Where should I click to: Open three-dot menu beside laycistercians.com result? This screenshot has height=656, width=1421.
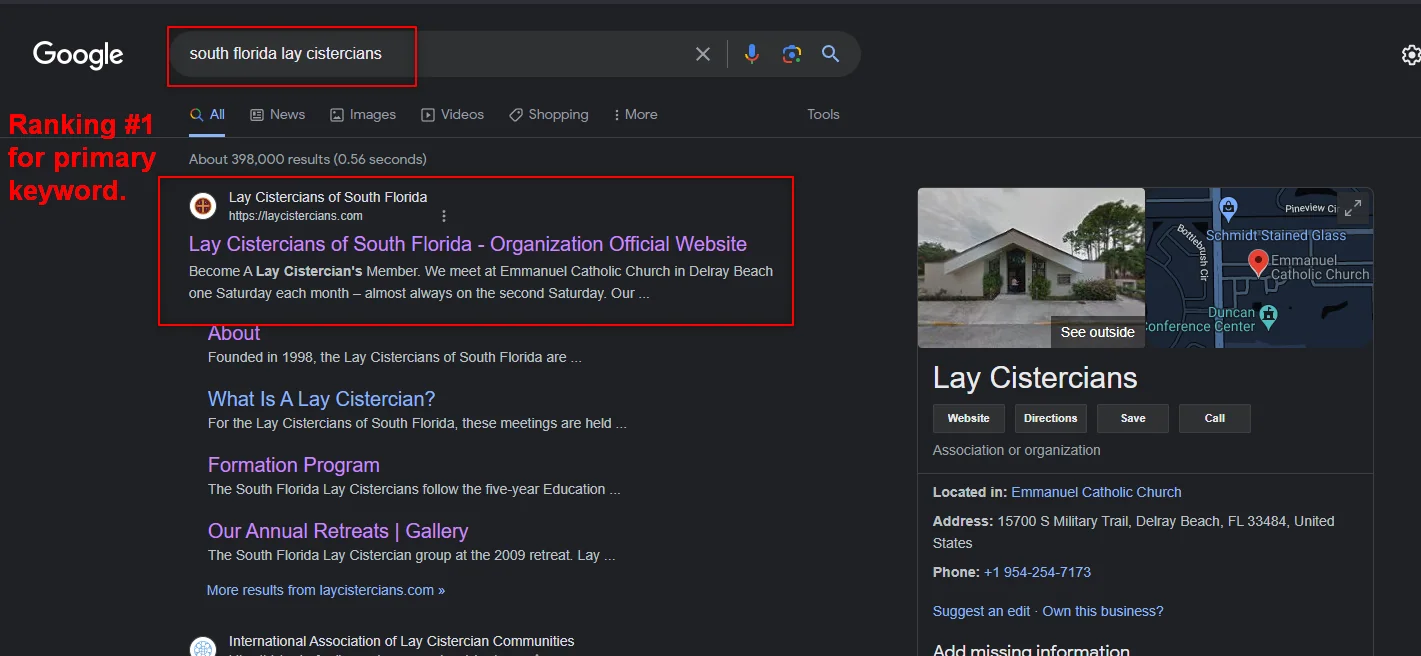pos(444,216)
